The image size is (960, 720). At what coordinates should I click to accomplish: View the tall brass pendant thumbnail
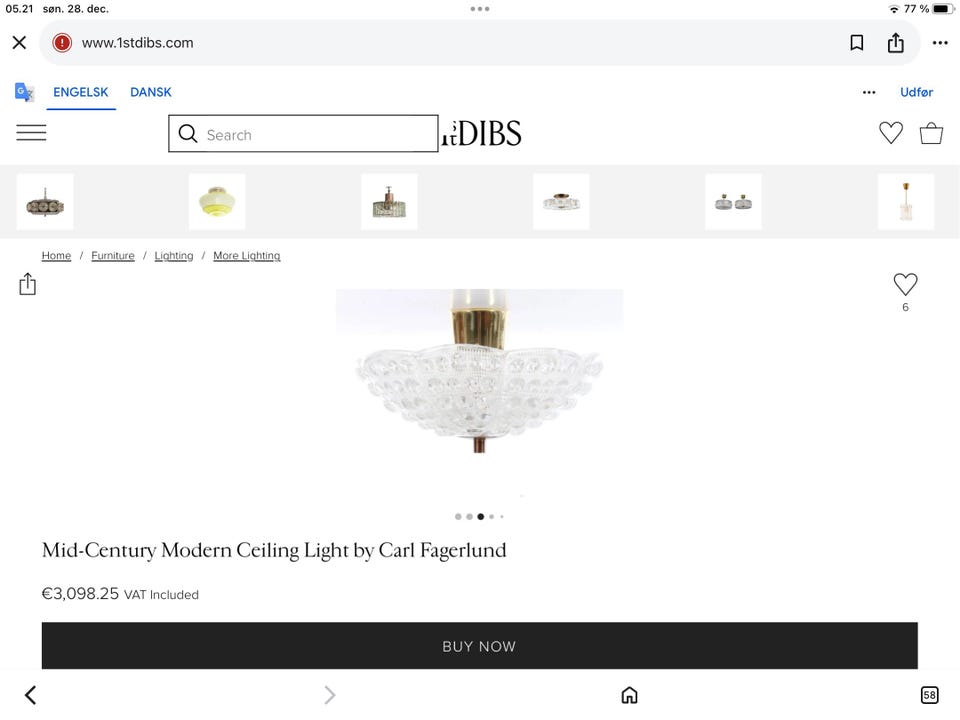[x=906, y=202]
